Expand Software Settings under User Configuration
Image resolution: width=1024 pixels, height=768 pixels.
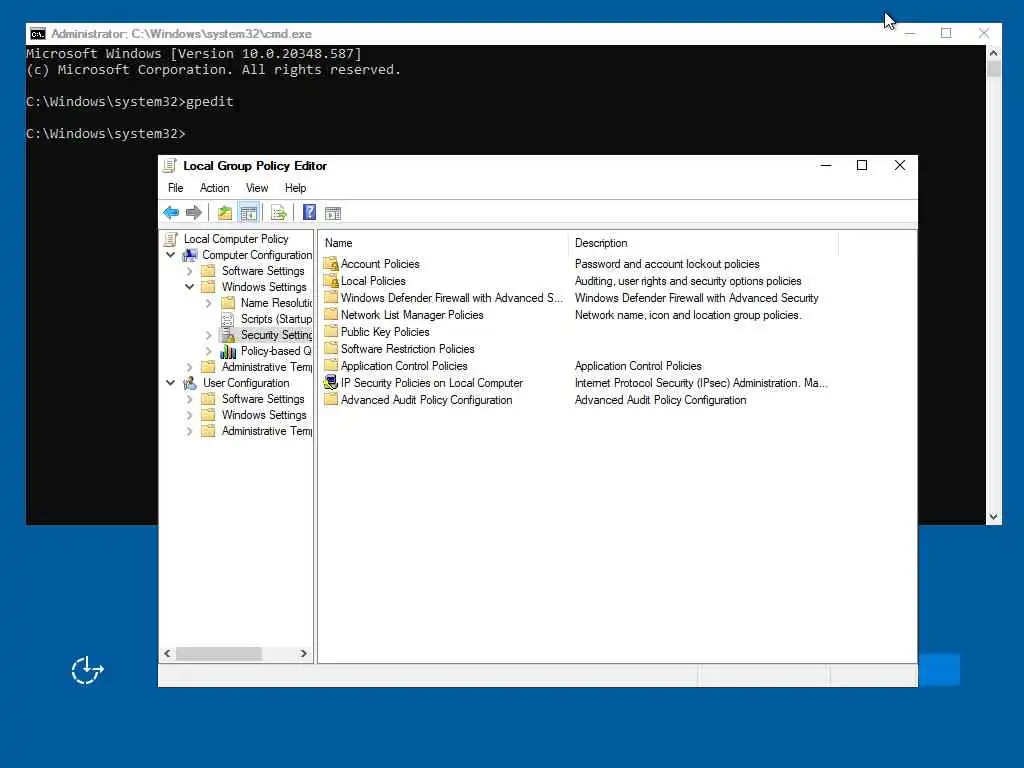(x=189, y=399)
